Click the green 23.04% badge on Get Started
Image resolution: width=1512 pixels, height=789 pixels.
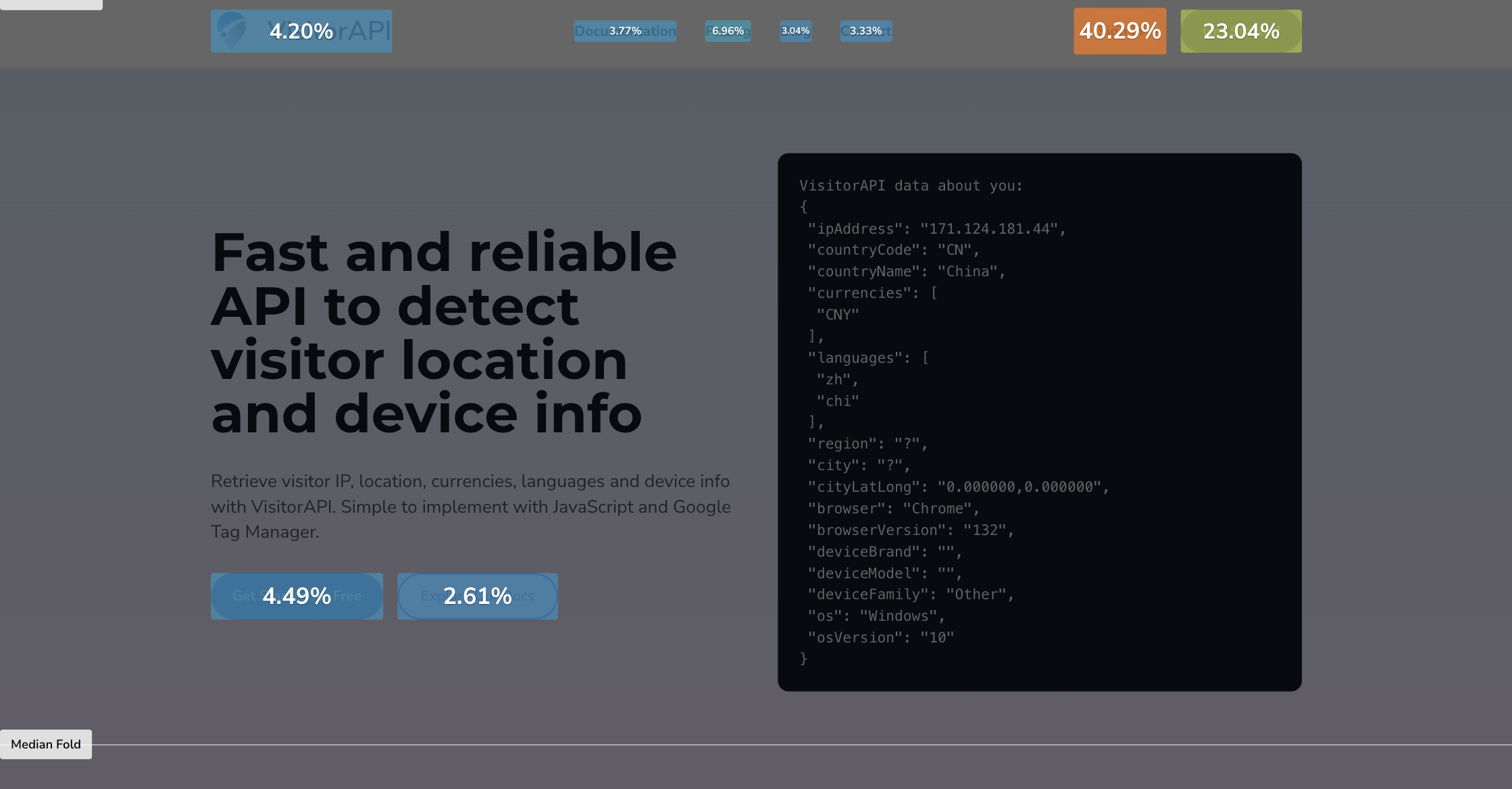coord(1240,30)
